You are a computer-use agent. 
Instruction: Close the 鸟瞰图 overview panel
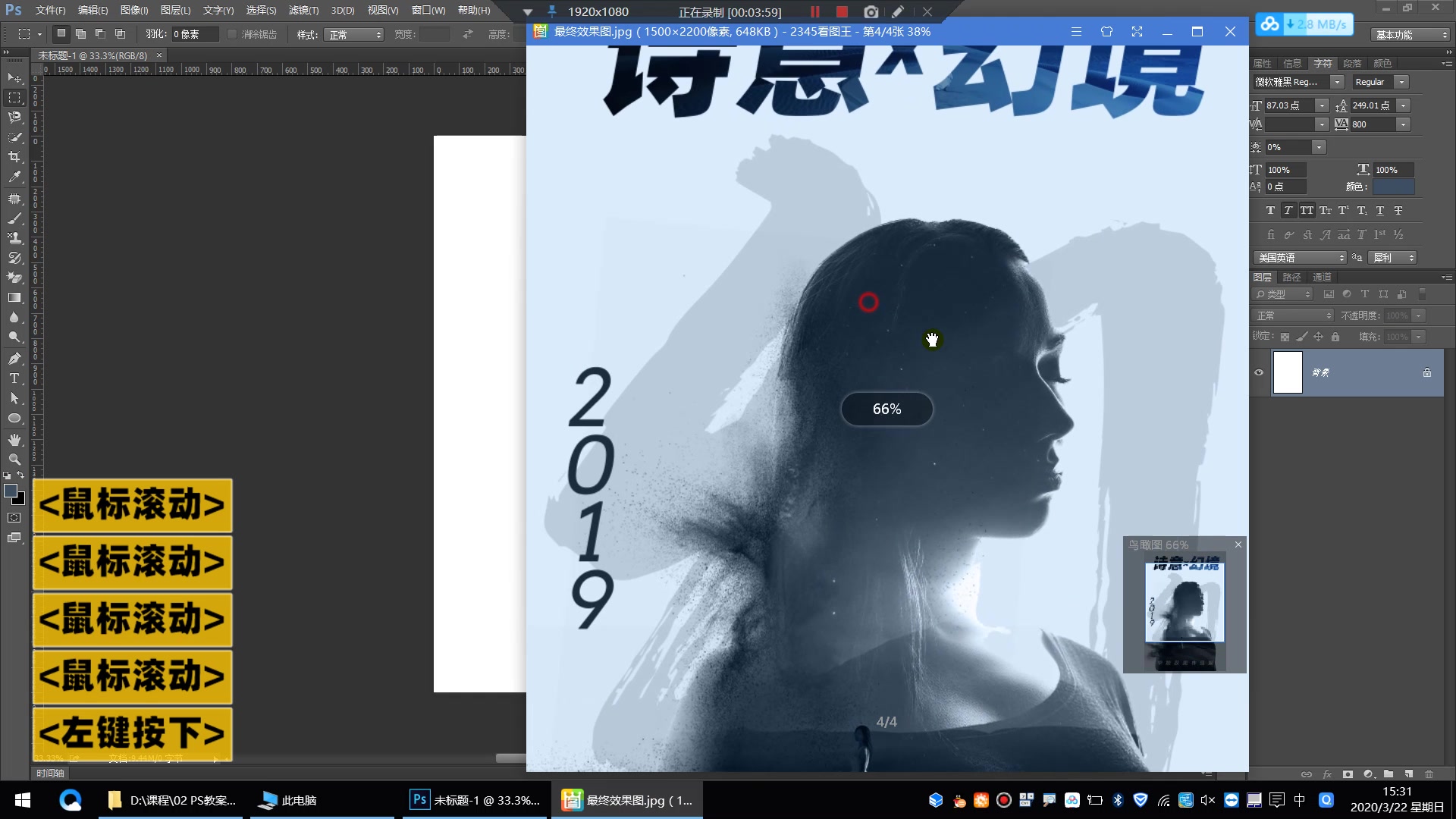click(1238, 544)
